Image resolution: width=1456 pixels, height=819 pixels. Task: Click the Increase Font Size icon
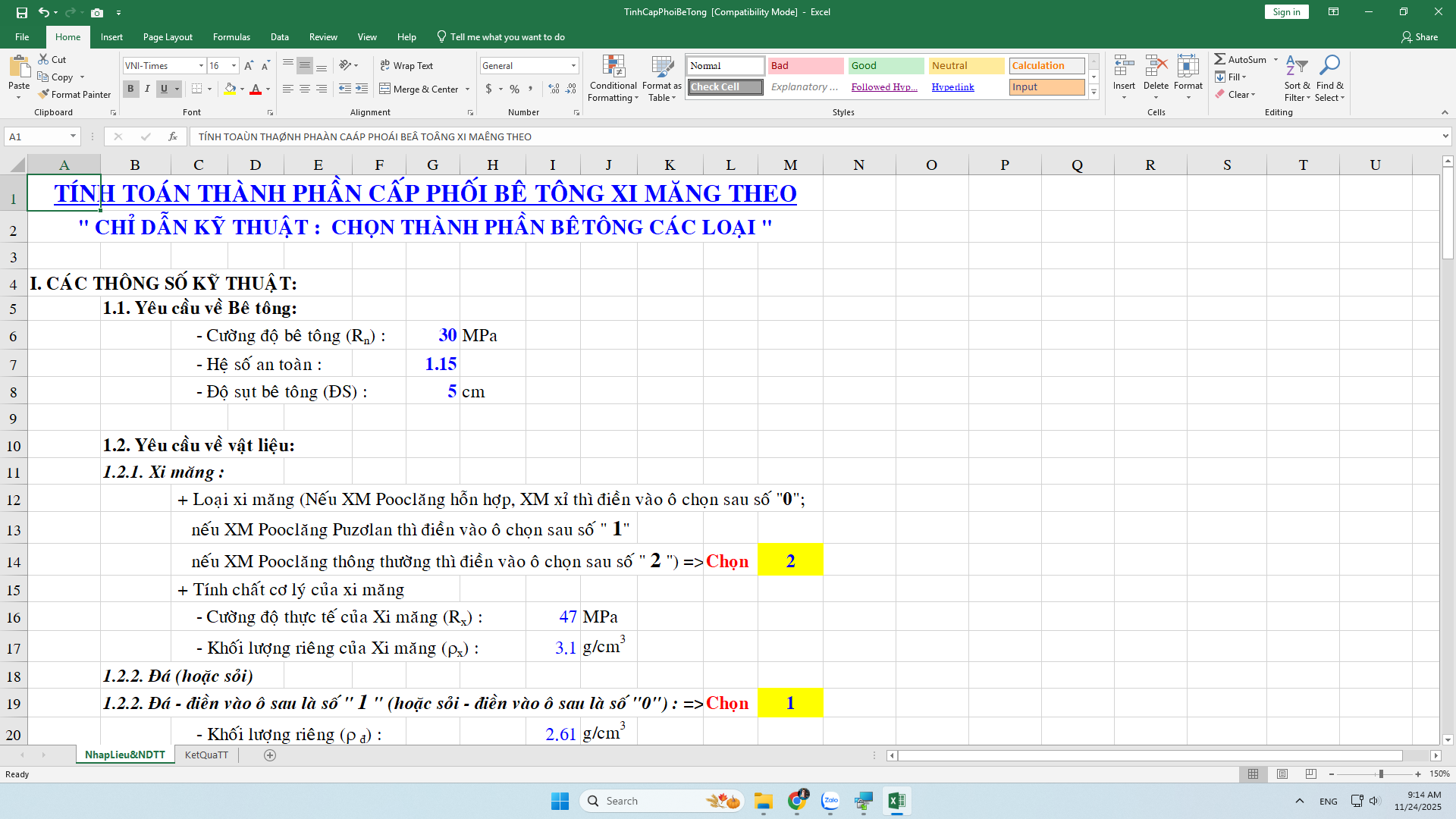(249, 66)
